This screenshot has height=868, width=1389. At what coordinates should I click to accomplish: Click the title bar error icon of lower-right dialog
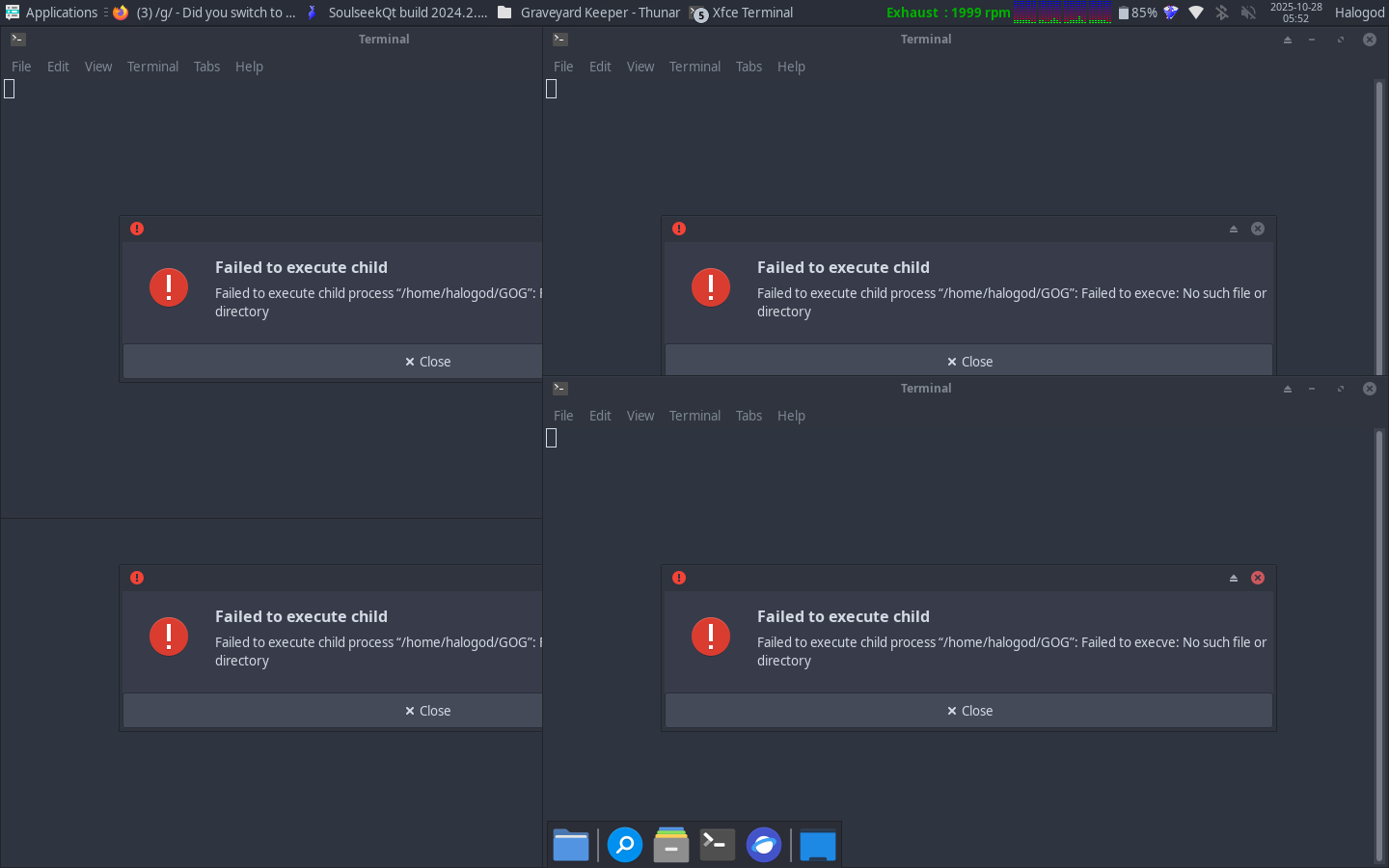click(679, 578)
